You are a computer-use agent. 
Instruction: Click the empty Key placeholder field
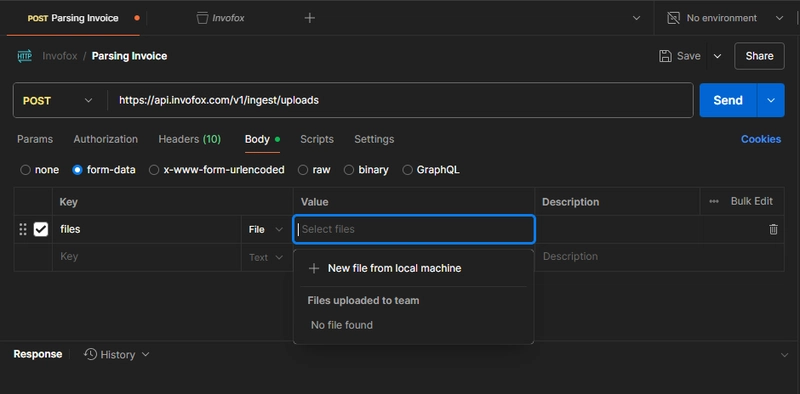[x=147, y=257]
